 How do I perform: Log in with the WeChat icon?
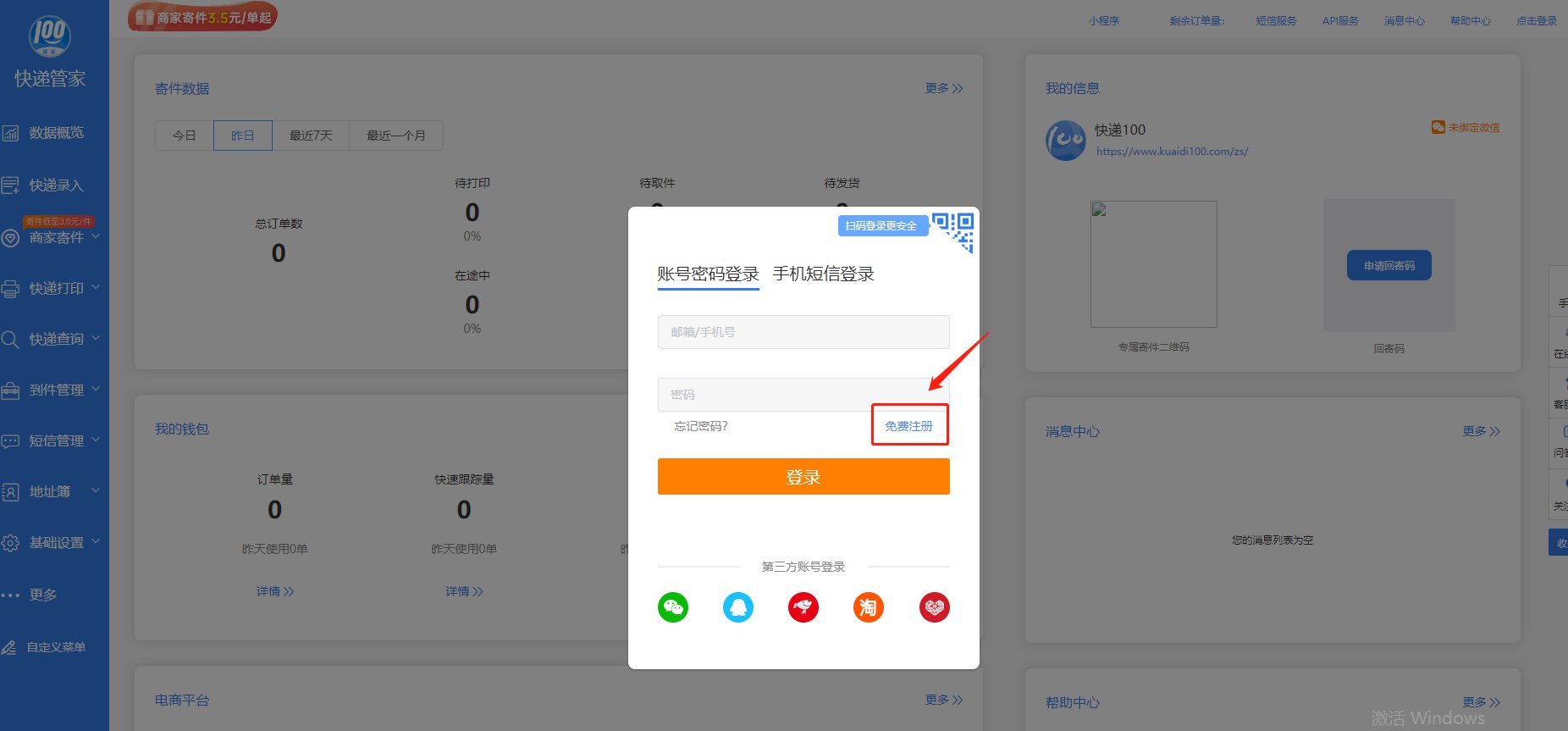(x=673, y=607)
